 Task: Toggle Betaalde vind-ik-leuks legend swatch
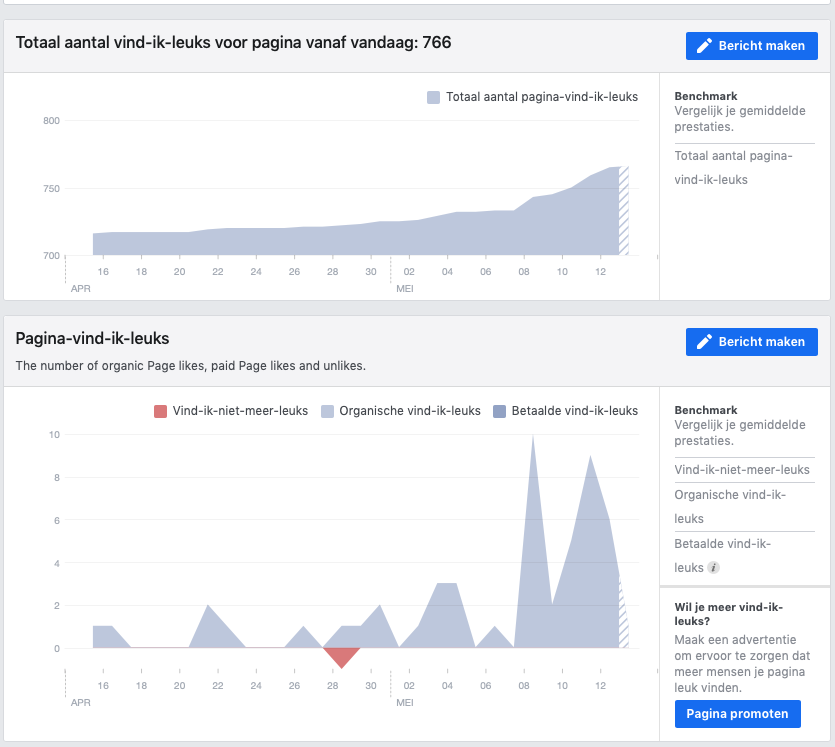point(500,411)
